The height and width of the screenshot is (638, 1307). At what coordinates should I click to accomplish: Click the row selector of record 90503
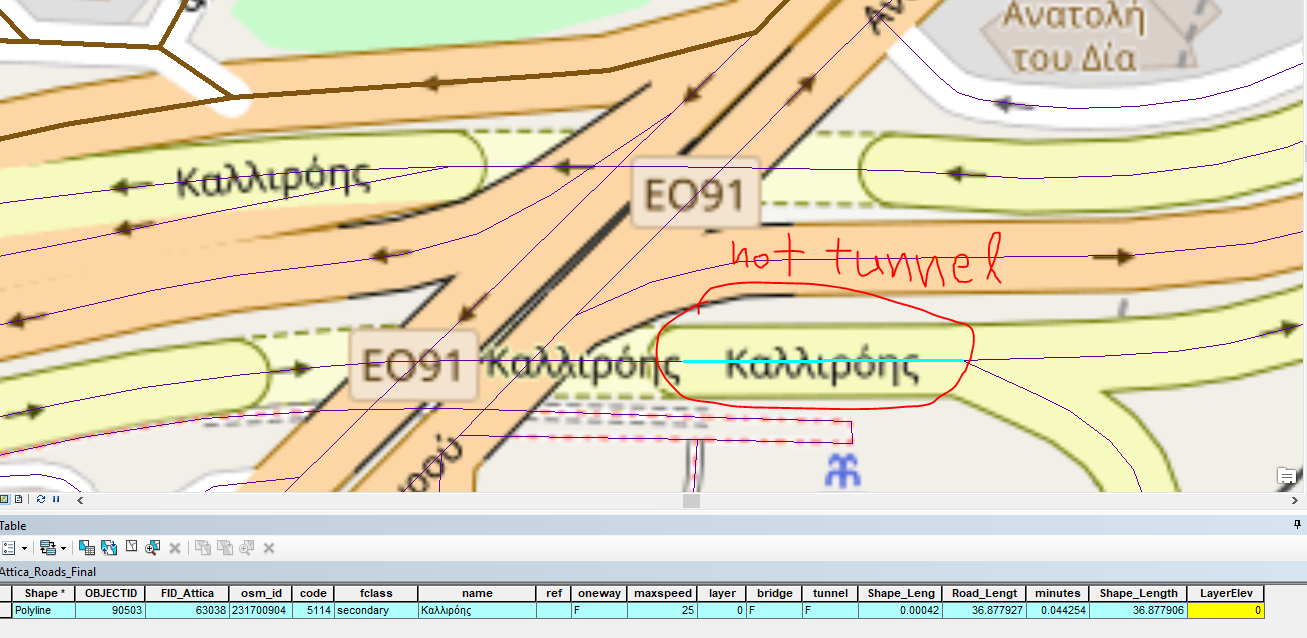6,609
